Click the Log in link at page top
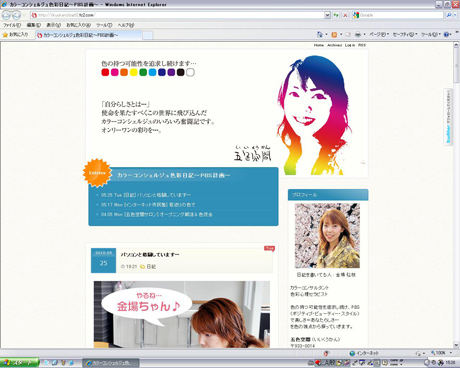Screen dimensions: 460x368 pos(350,45)
